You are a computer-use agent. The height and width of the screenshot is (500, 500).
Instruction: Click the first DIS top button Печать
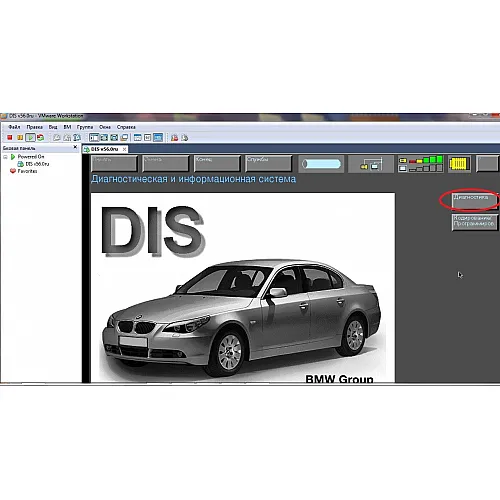(114, 163)
